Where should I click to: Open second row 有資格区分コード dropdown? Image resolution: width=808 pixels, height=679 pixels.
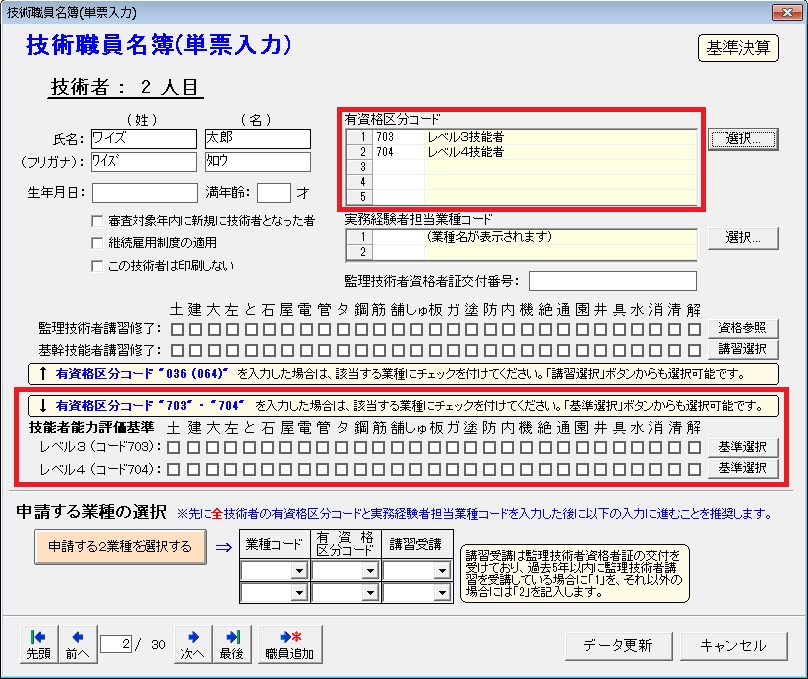click(370, 592)
